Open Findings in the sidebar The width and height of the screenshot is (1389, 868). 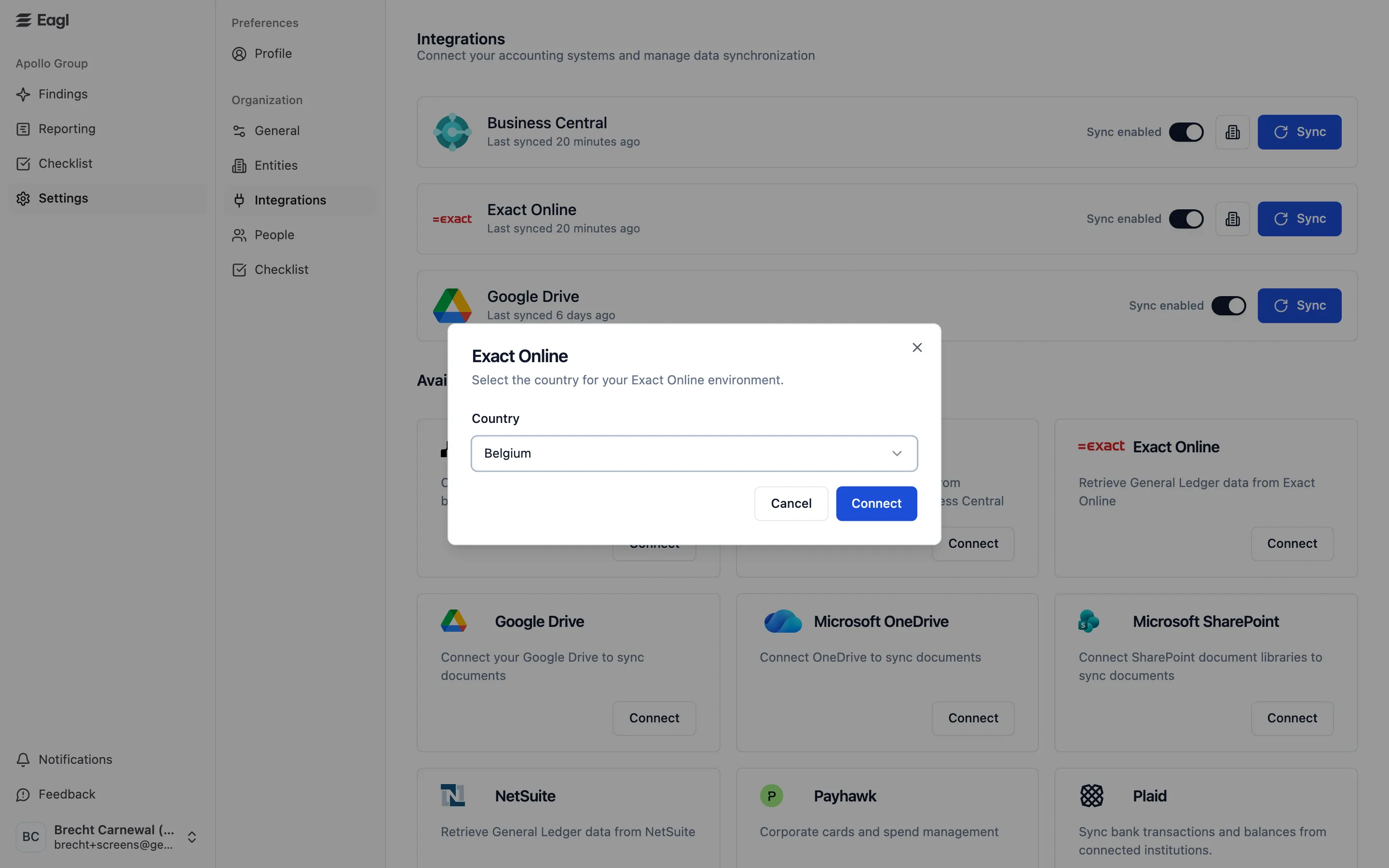click(108, 94)
